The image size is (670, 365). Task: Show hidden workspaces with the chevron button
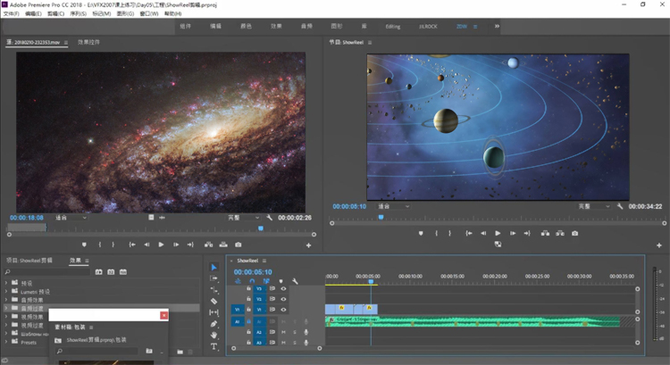(497, 26)
